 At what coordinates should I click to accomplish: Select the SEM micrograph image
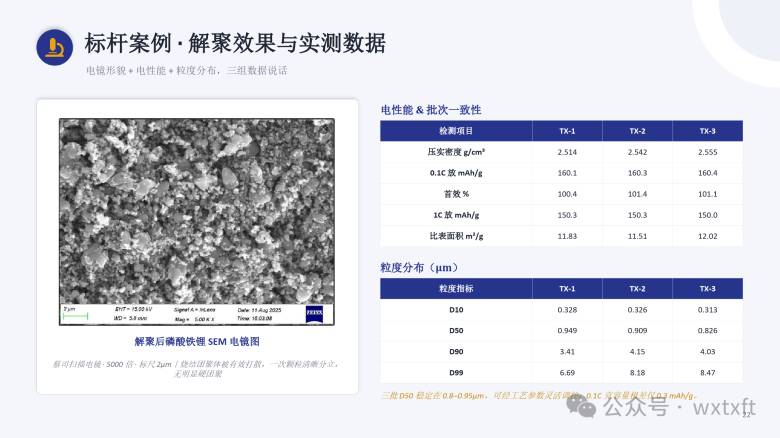pos(197,222)
